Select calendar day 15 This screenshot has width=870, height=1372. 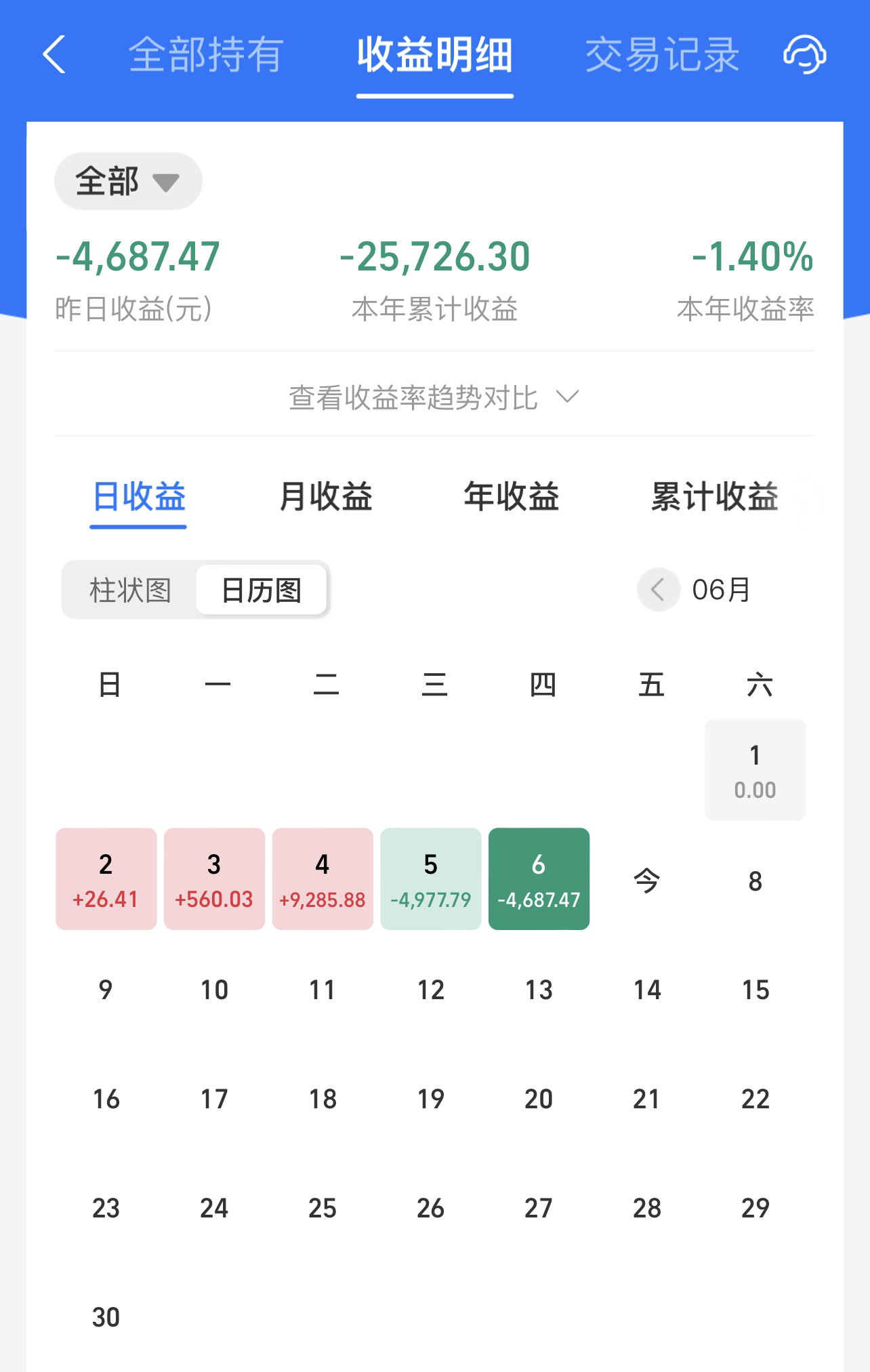[755, 990]
